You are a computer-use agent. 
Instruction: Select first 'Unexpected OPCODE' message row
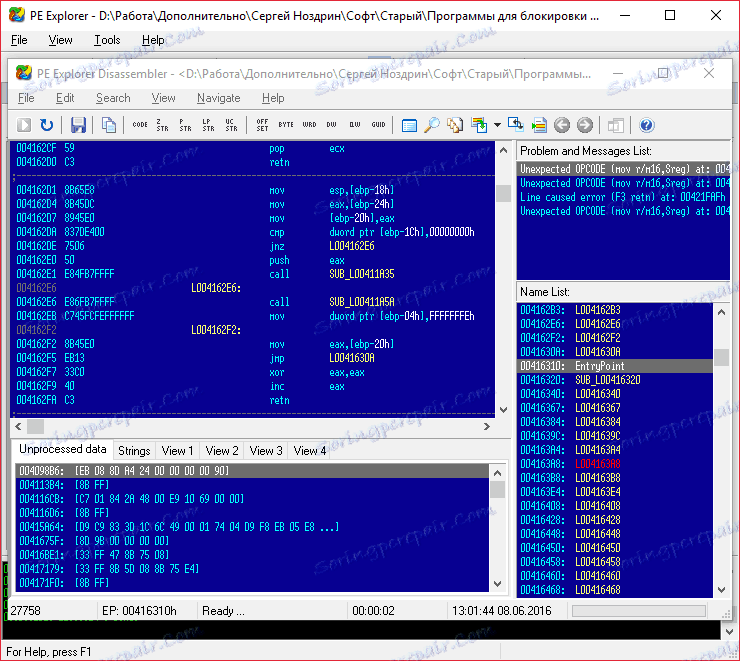click(x=623, y=169)
